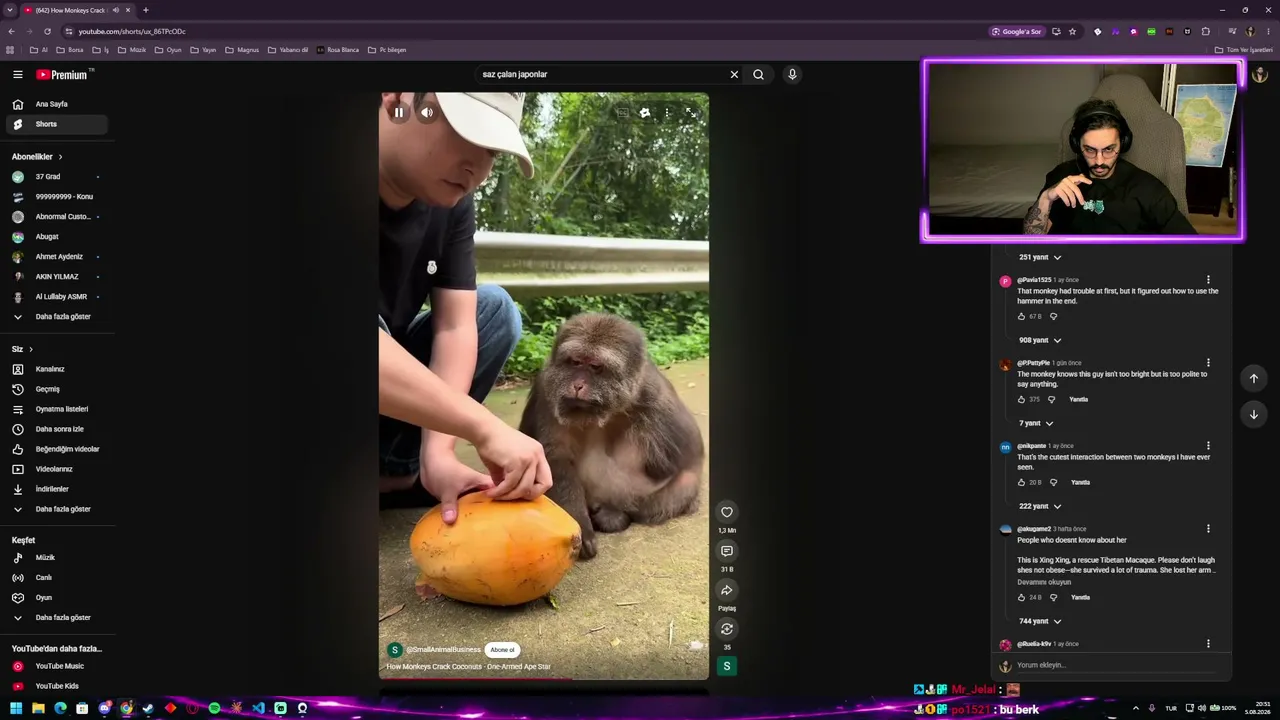Expand the 251 yanıt replies
Screen dimensions: 1280x720
[x=1040, y=257]
